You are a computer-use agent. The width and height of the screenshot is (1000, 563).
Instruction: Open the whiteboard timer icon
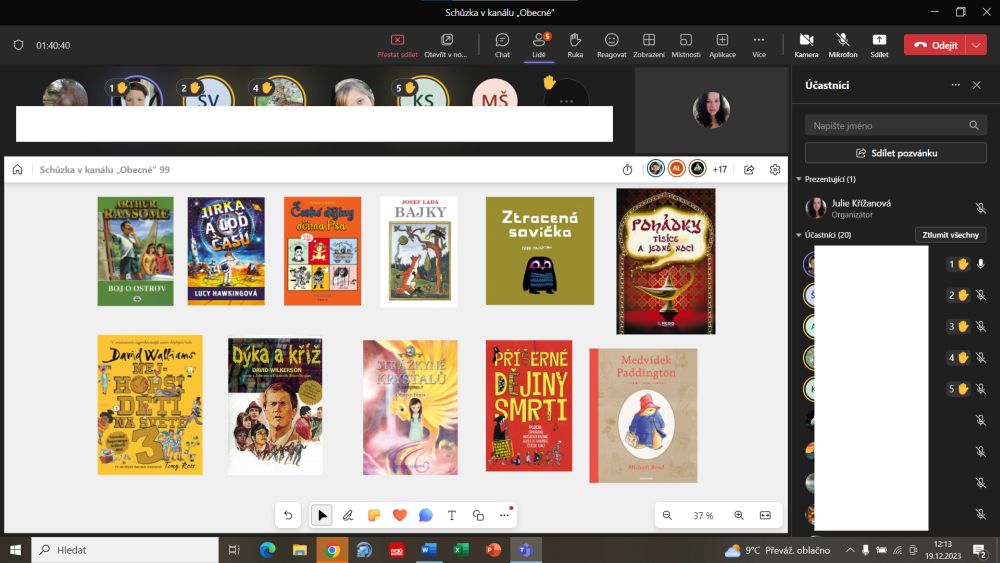point(628,170)
